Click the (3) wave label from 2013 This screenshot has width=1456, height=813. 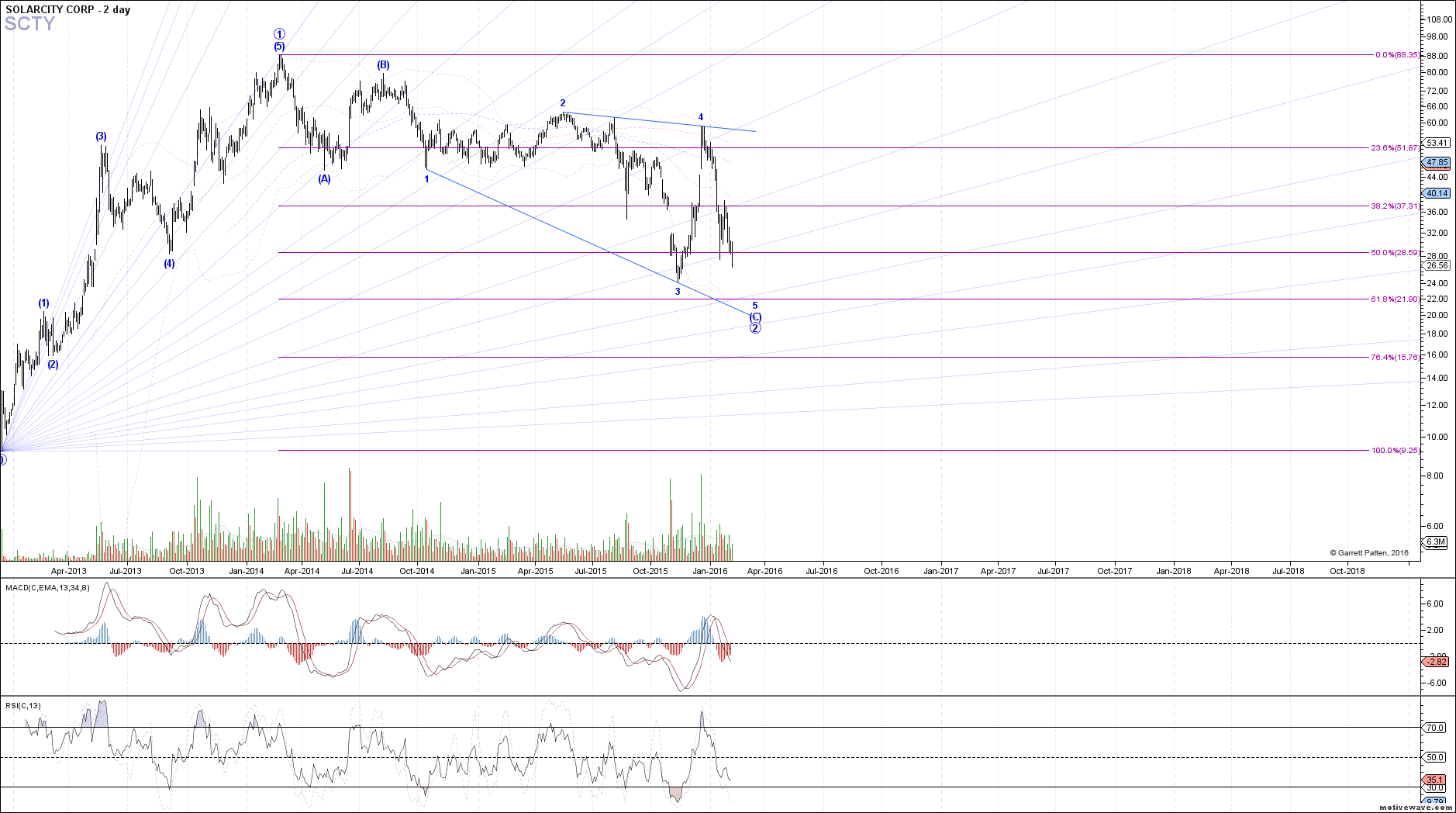click(102, 137)
